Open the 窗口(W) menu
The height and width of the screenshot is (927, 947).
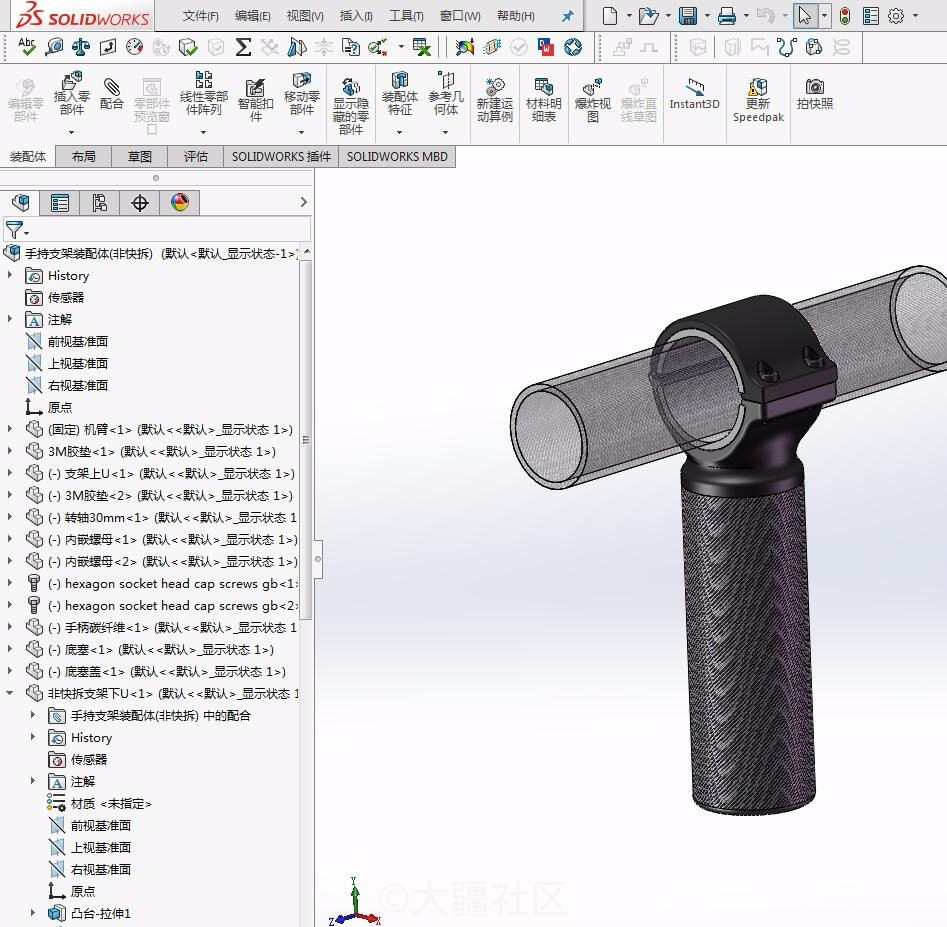click(460, 16)
